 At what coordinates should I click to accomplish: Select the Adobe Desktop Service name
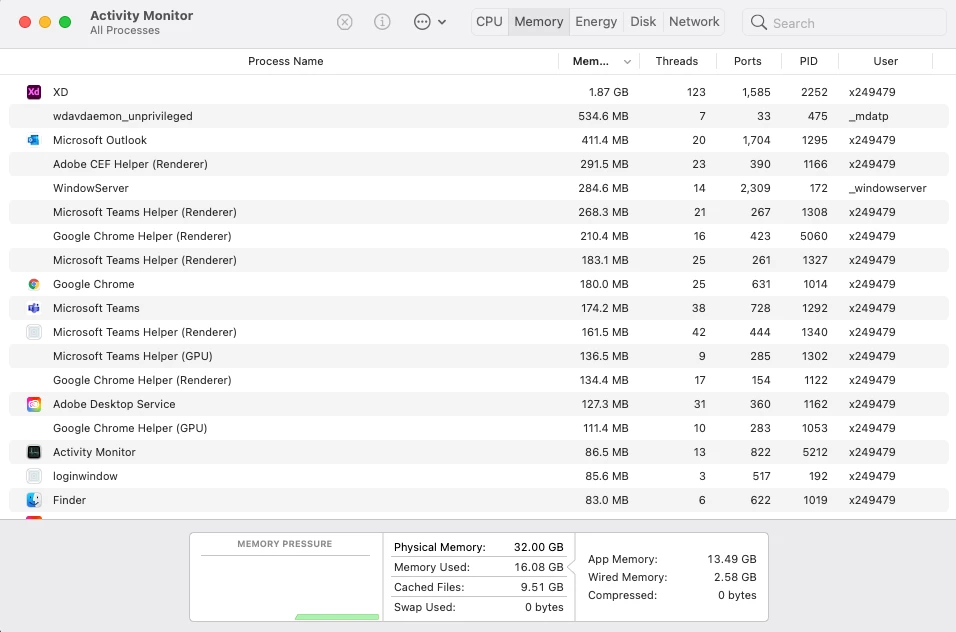point(114,404)
